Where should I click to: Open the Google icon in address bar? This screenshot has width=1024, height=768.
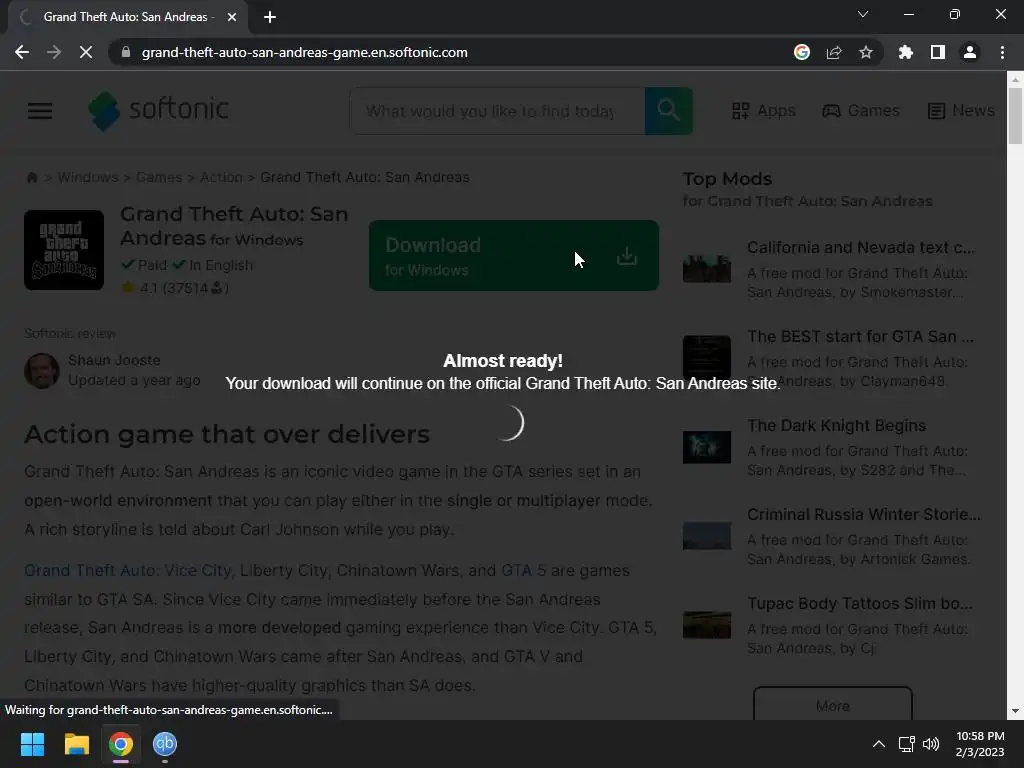click(x=802, y=52)
